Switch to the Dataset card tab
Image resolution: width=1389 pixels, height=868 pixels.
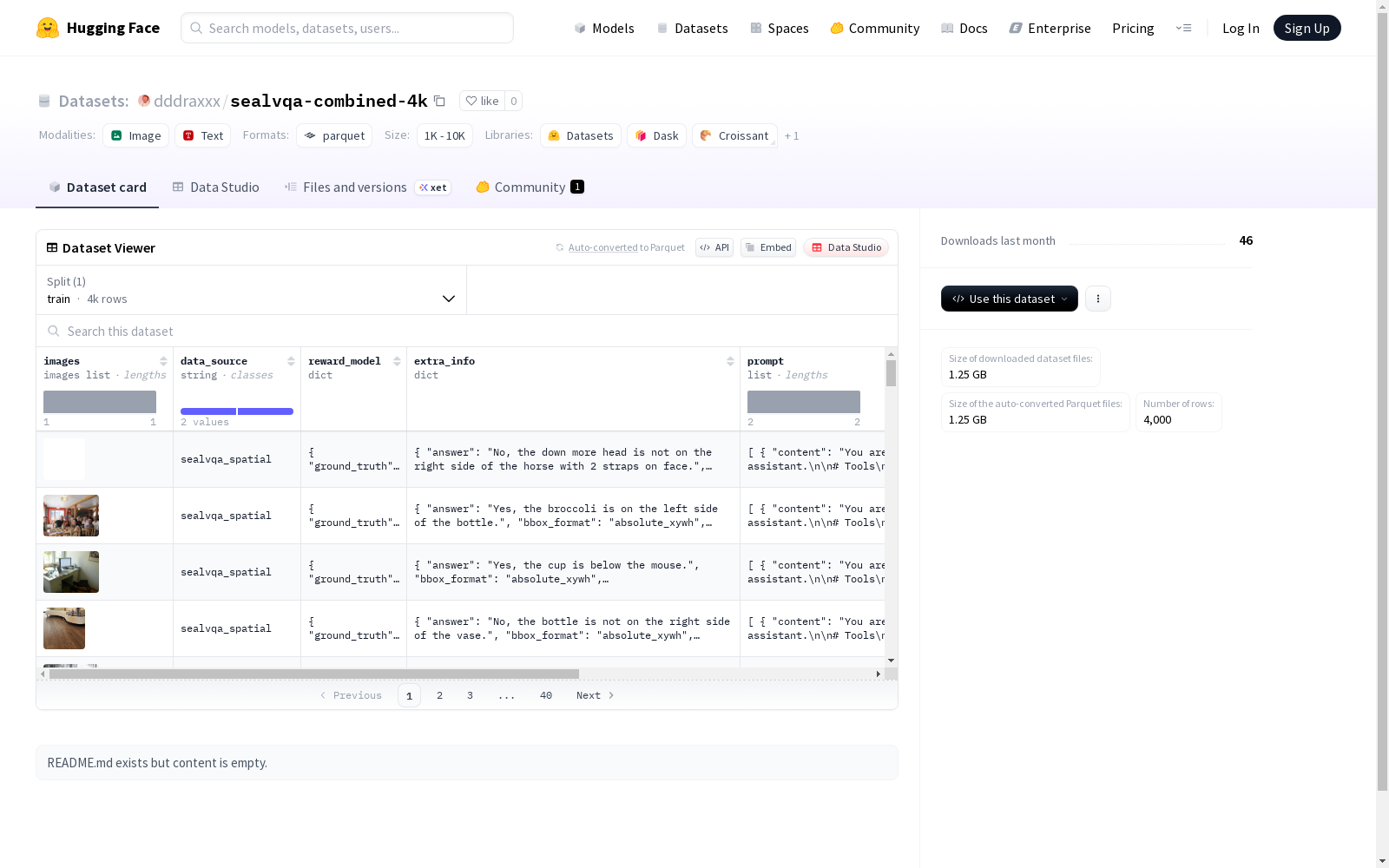coord(97,187)
